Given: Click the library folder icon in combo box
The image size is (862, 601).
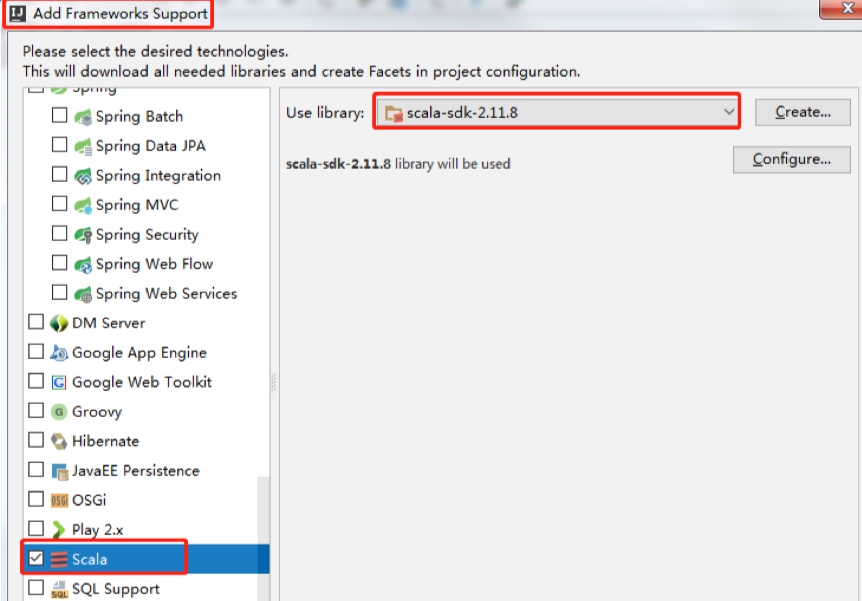Looking at the screenshot, I should (x=394, y=113).
